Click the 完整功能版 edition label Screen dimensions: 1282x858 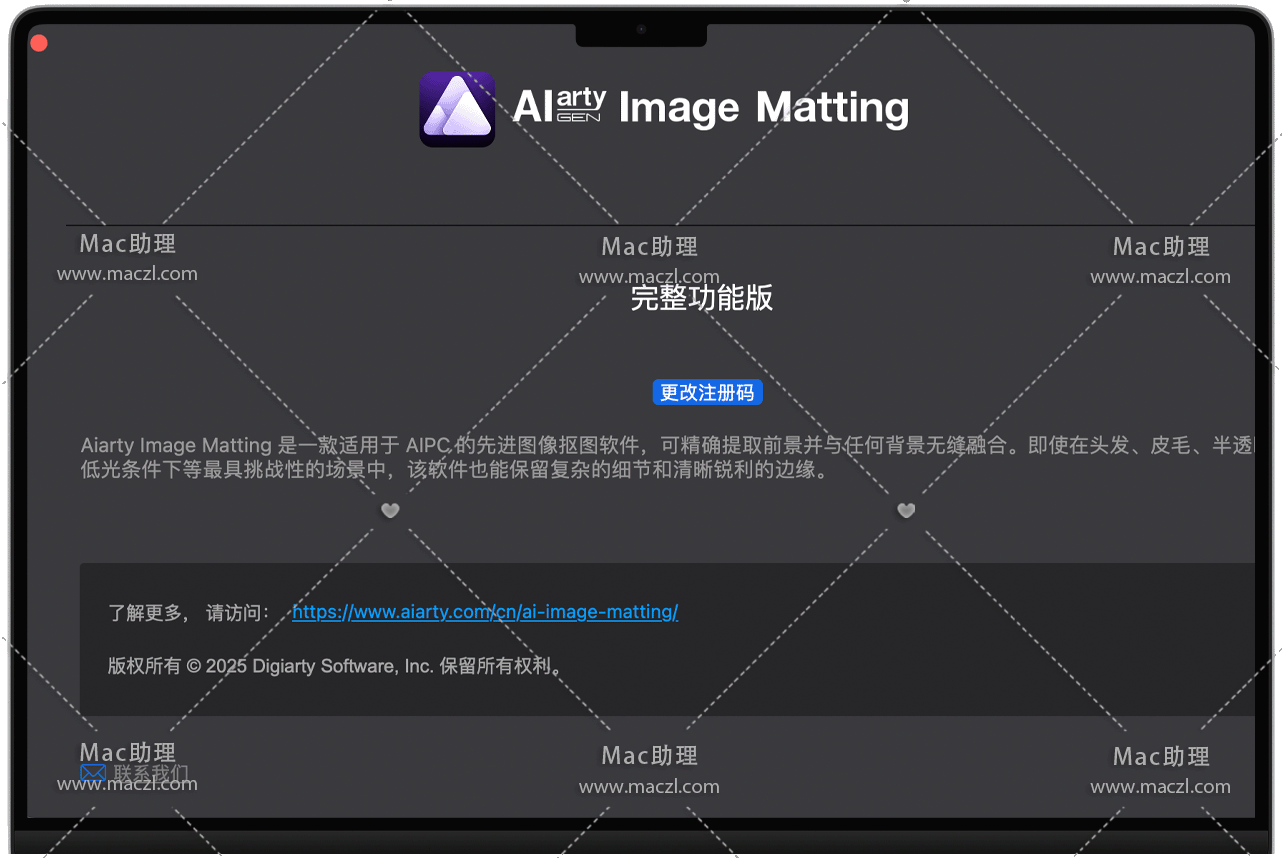(x=702, y=298)
